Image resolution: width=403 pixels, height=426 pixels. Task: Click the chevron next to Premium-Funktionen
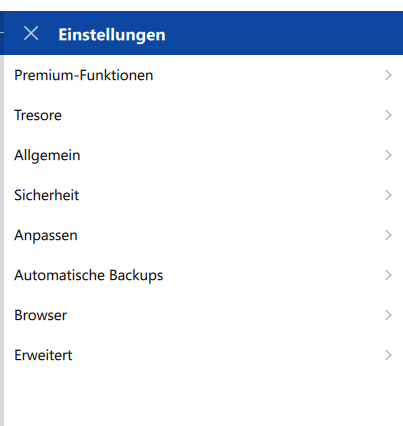[388, 75]
